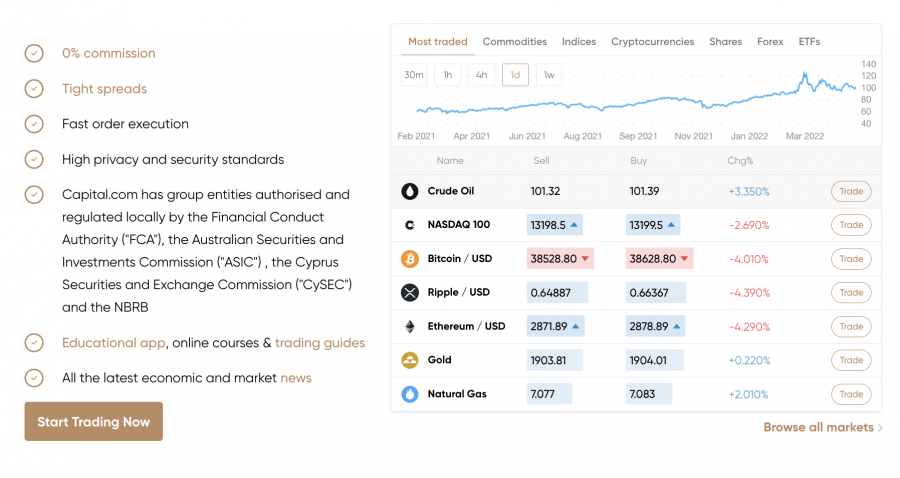Click up arrow in NASDAQ 100 buy price
This screenshot has width=900, height=478.
[671, 225]
